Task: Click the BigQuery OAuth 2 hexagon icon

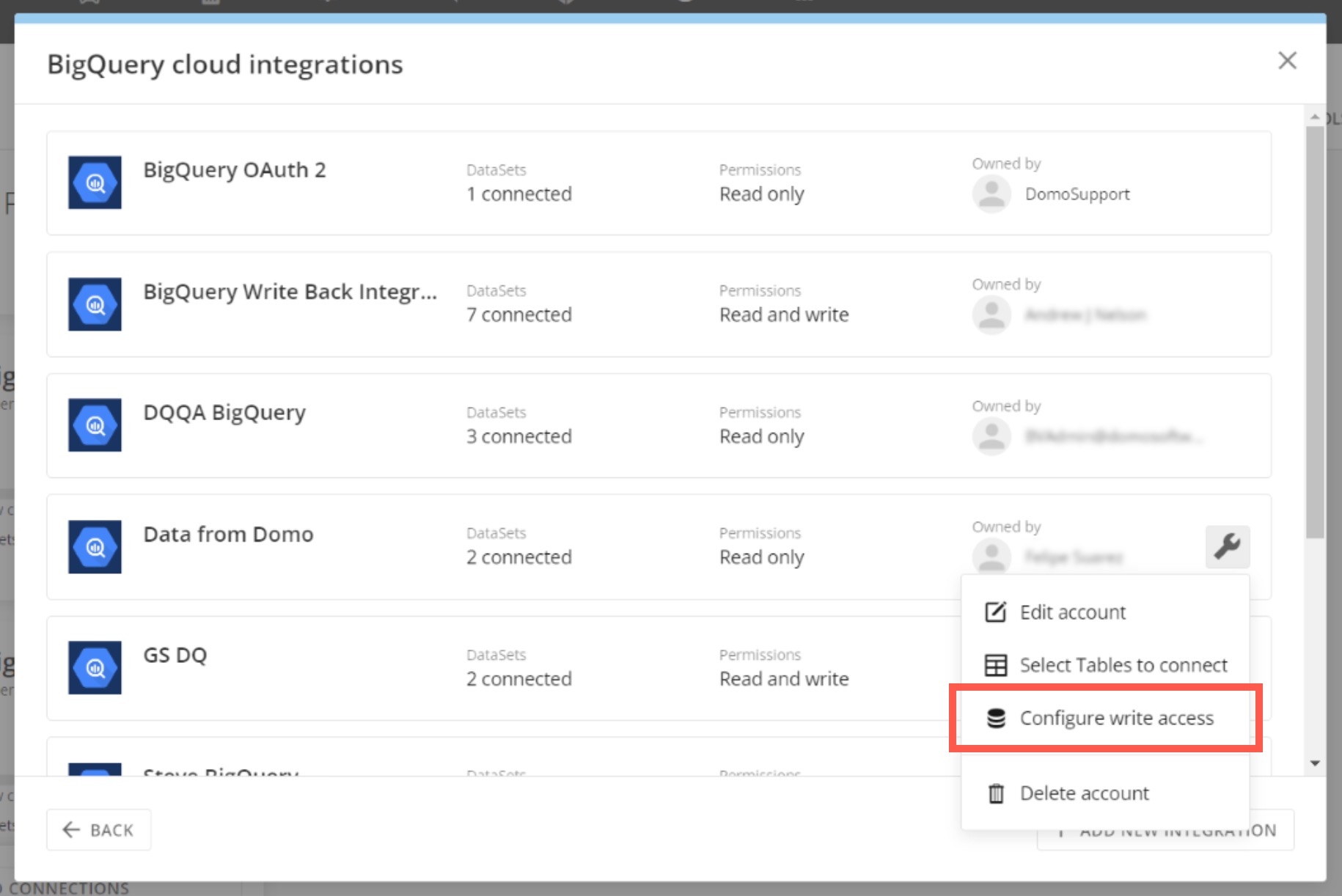Action: coord(95,183)
